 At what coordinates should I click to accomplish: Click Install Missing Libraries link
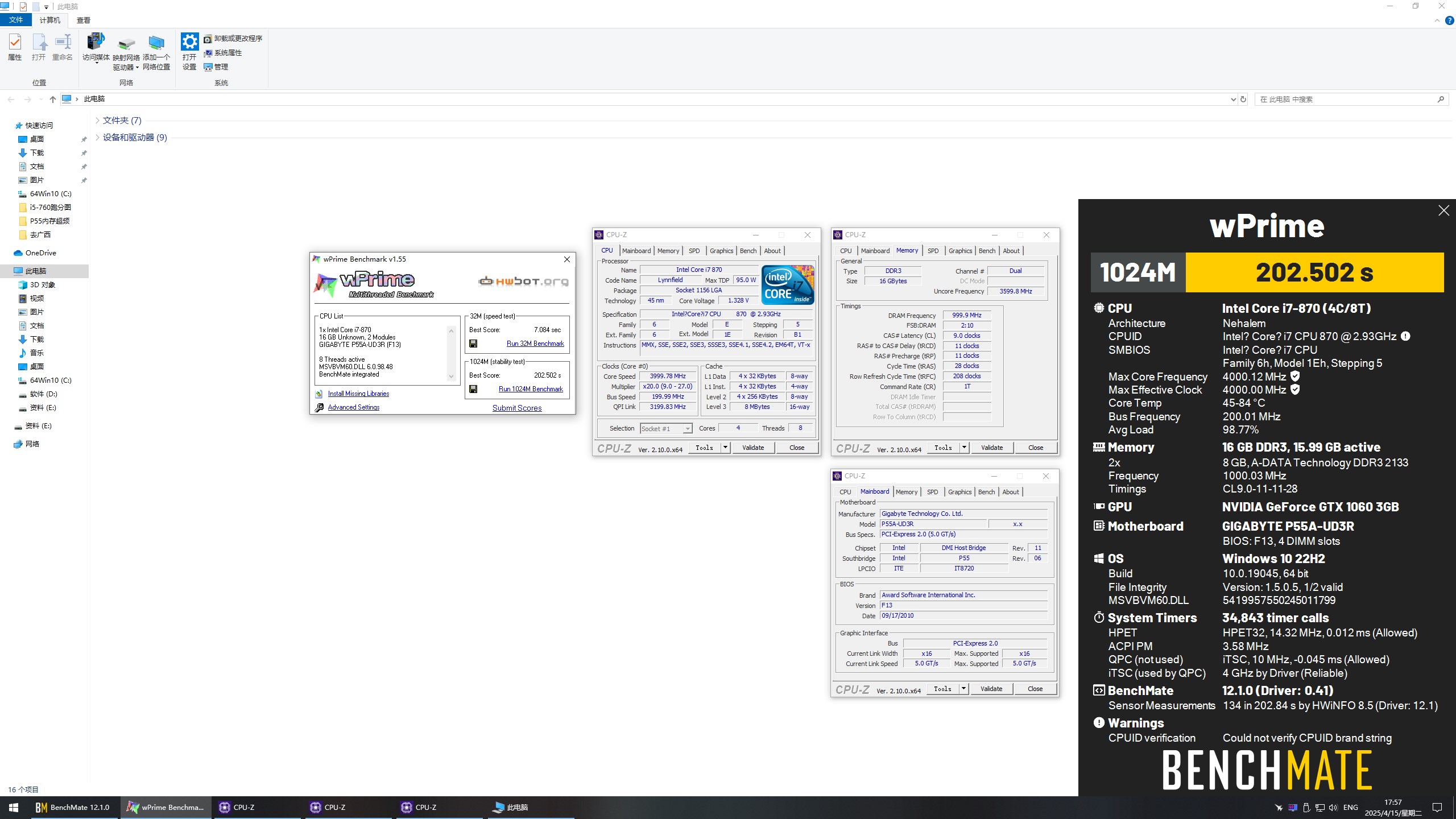358,394
